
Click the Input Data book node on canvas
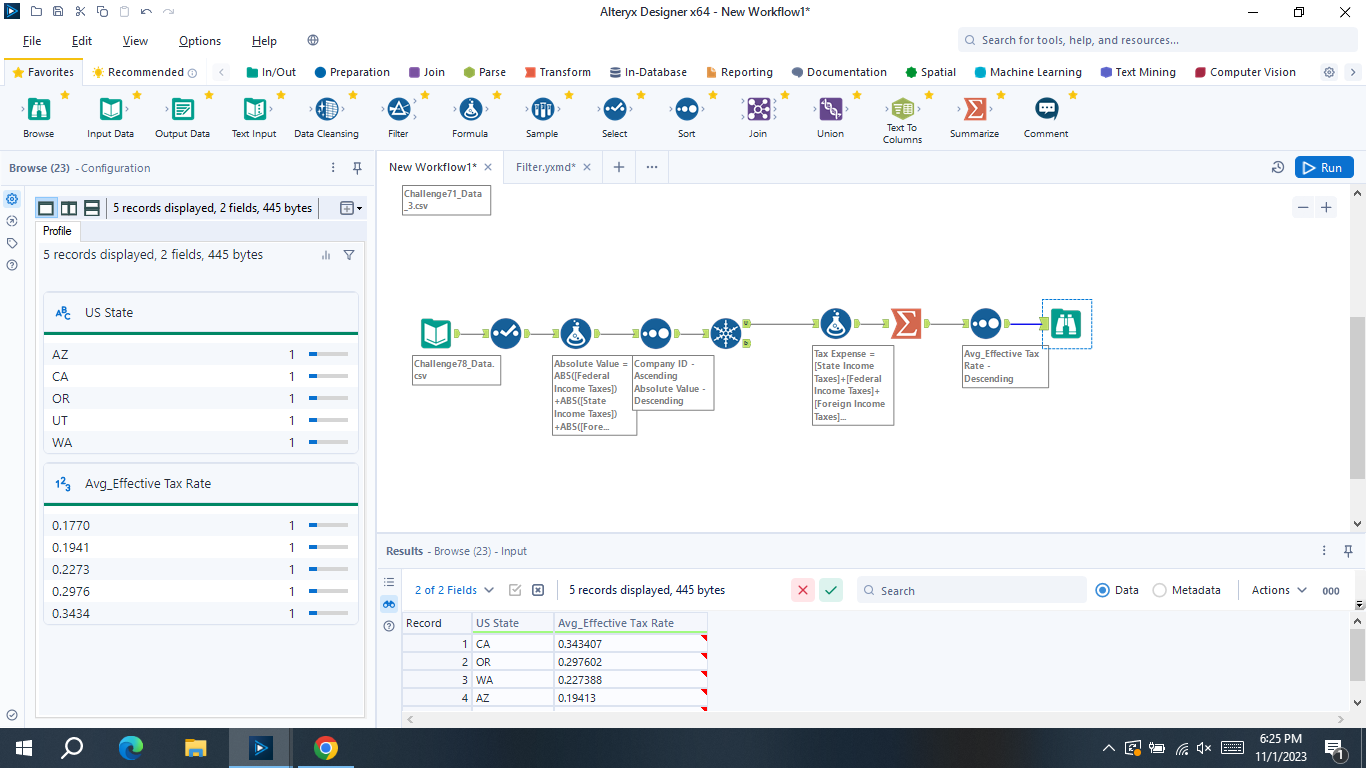(x=435, y=333)
